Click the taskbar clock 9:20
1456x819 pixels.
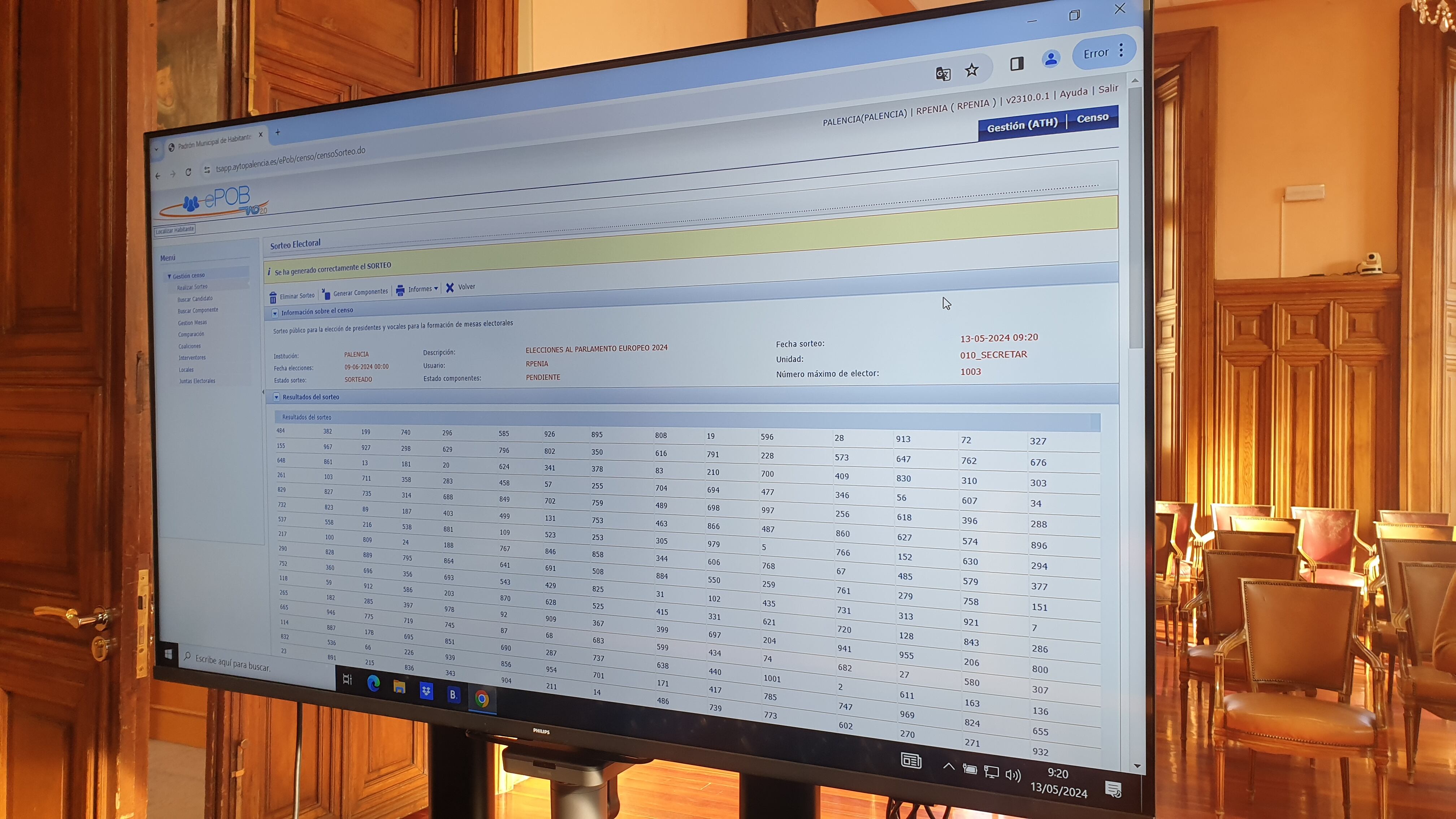click(x=1058, y=773)
